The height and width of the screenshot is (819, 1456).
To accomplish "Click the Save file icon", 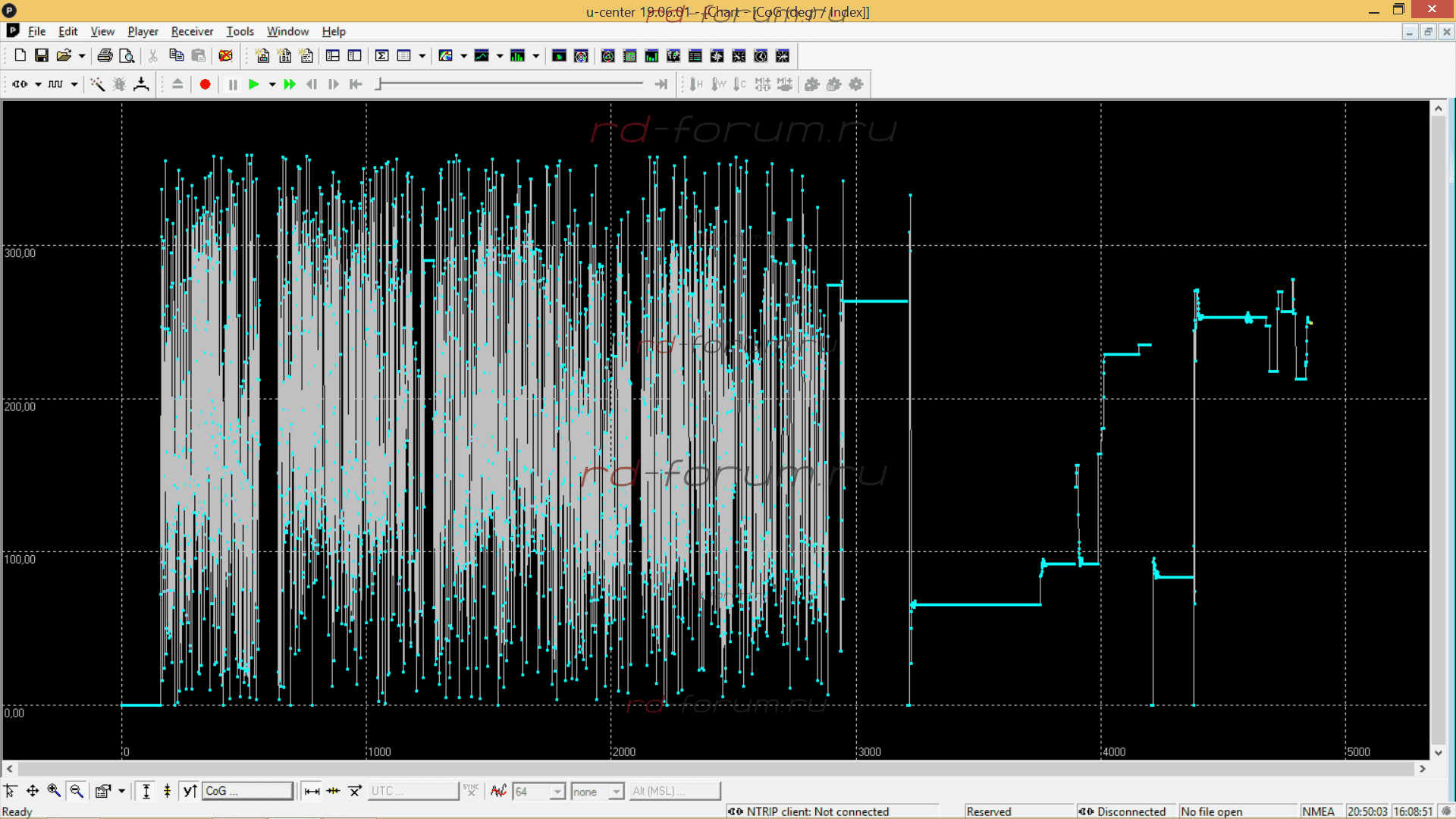I will click(42, 55).
